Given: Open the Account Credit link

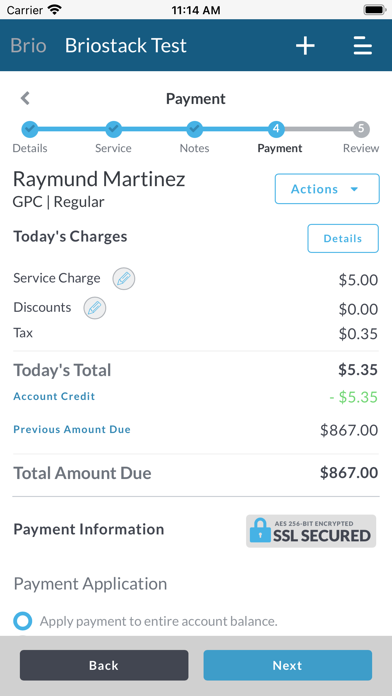Looking at the screenshot, I should click(x=54, y=396).
